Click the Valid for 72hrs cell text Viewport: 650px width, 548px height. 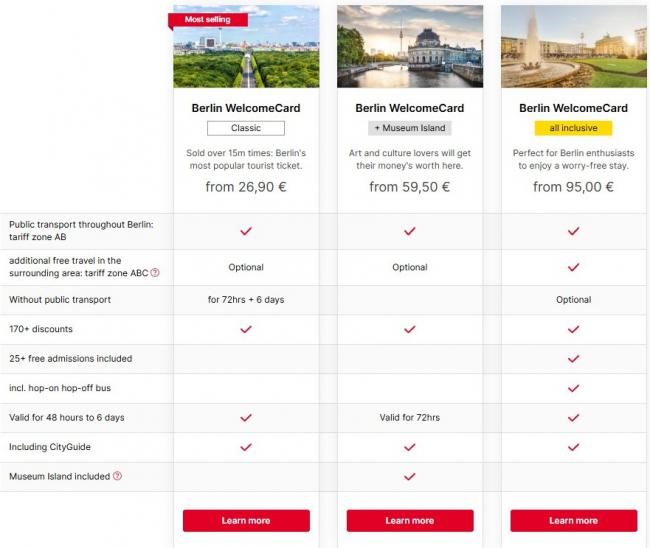(410, 417)
